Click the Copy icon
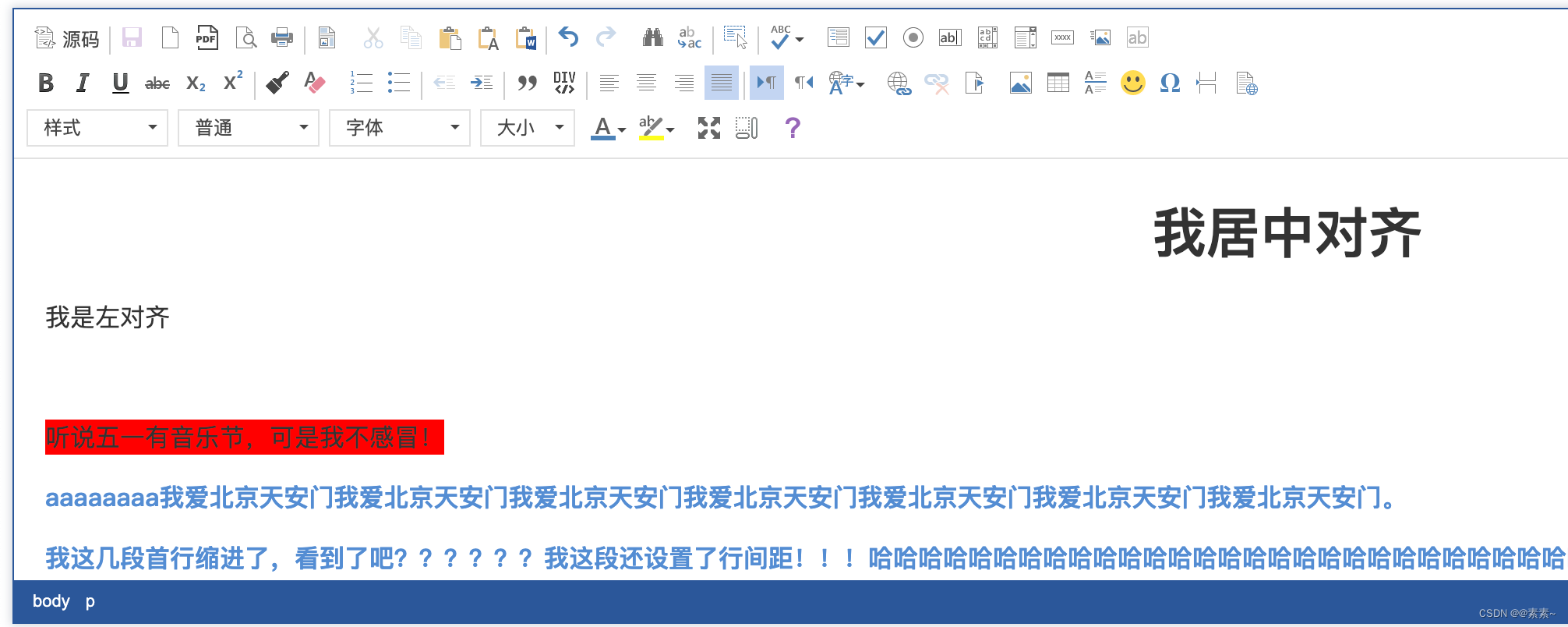Screen dimensions: 1568x627 (411, 37)
